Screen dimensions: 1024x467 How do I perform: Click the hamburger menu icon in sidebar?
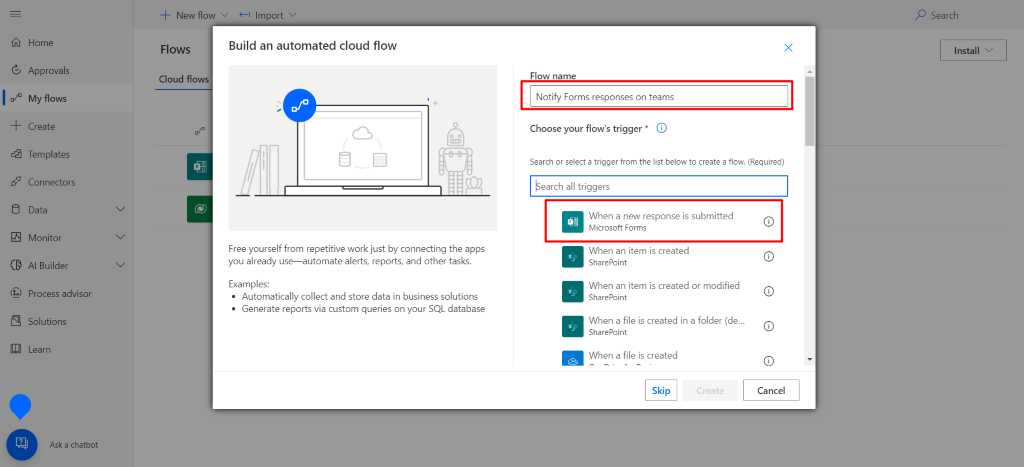point(15,15)
